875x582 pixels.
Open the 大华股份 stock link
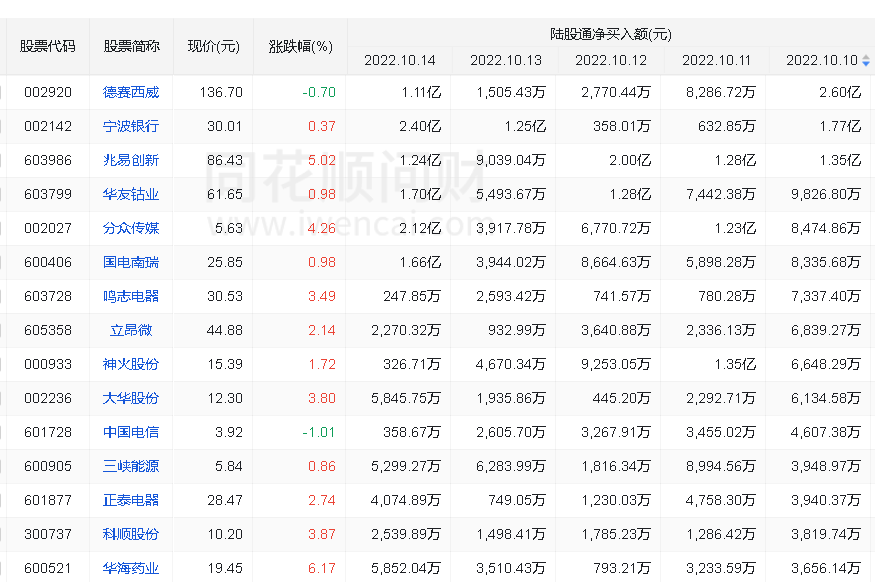[x=131, y=398]
